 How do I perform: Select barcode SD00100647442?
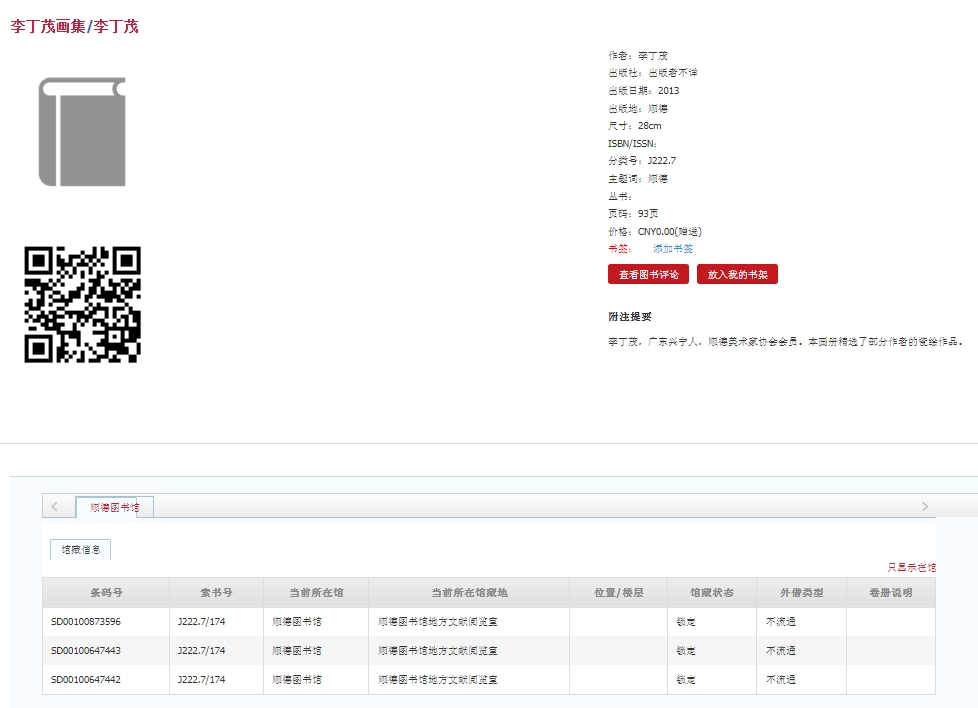[86, 679]
